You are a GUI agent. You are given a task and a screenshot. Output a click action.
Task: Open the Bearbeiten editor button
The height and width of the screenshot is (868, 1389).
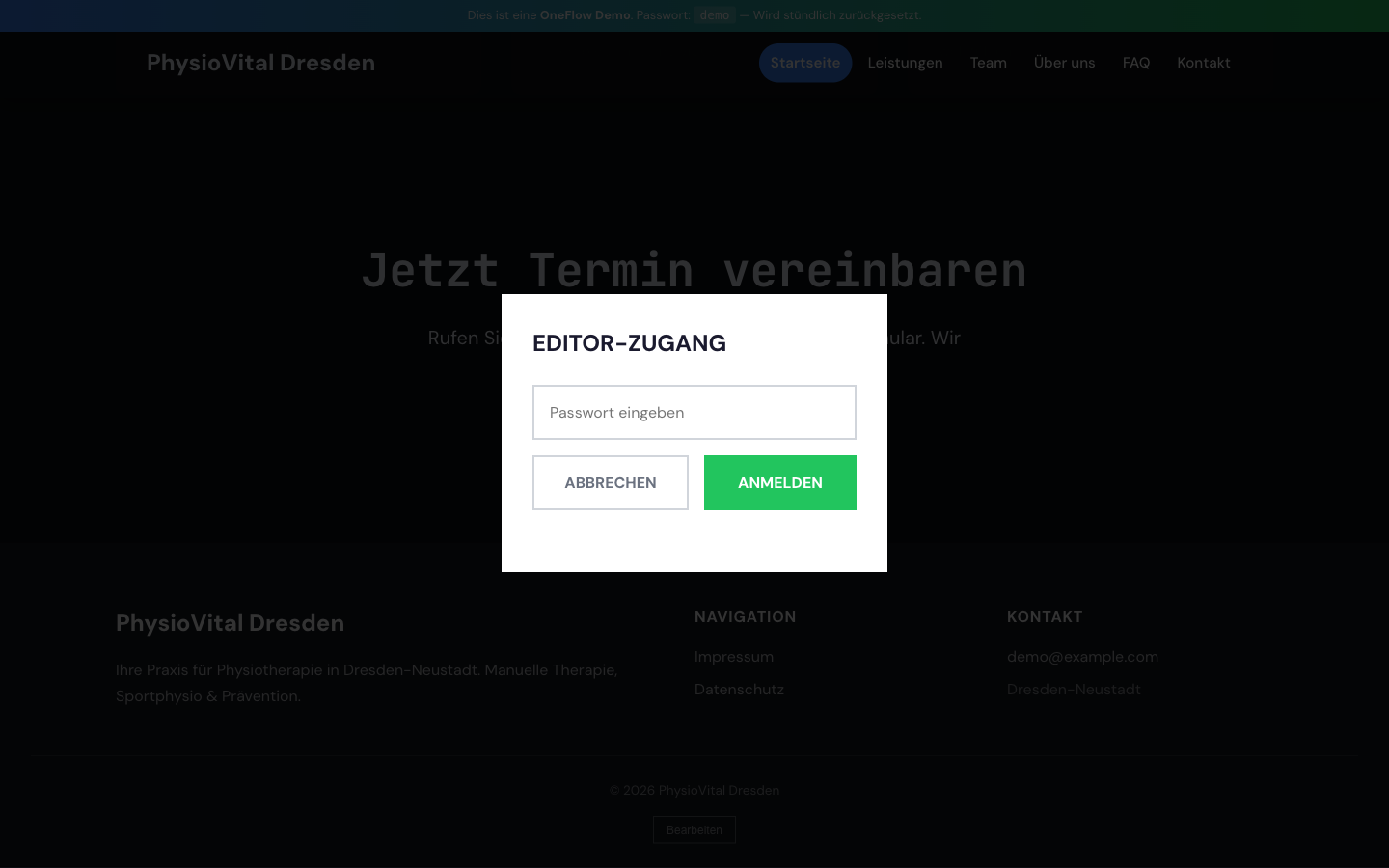pyautogui.click(x=694, y=829)
